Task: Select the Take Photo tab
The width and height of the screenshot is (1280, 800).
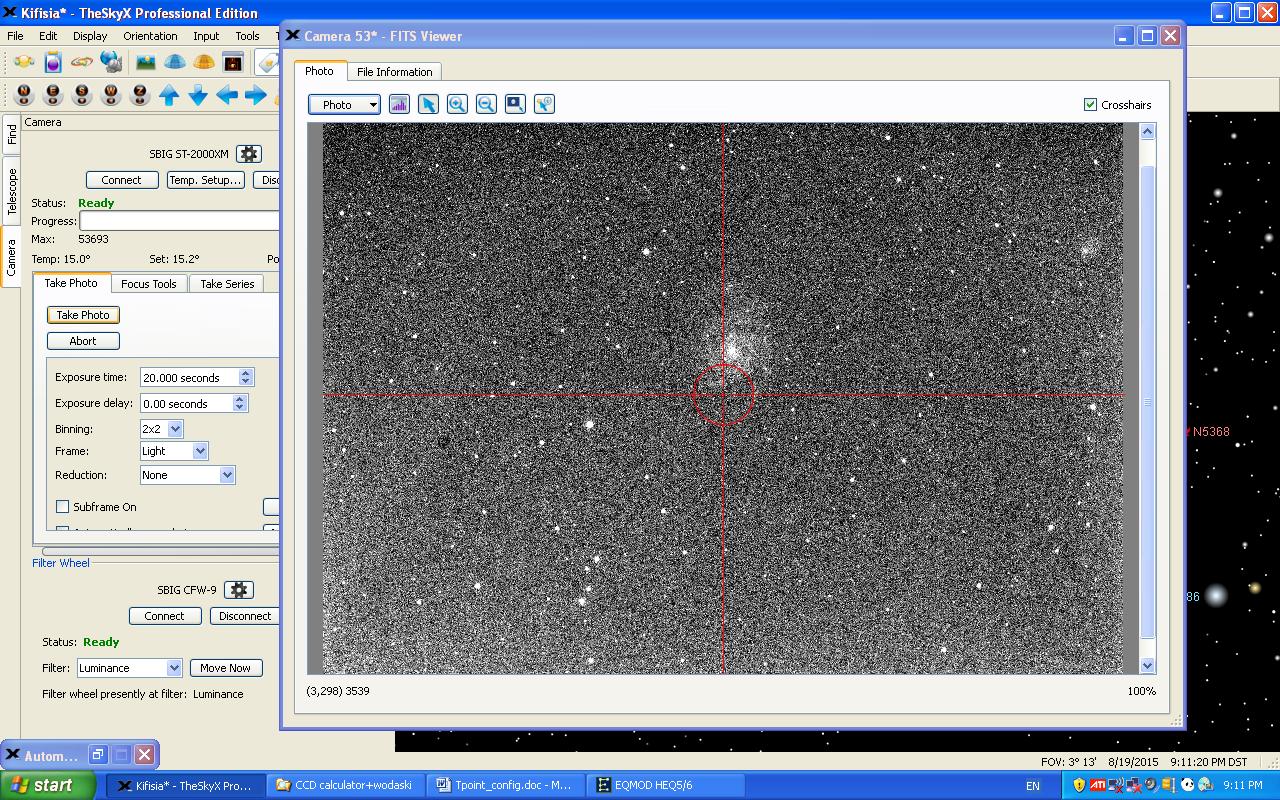Action: coord(71,283)
